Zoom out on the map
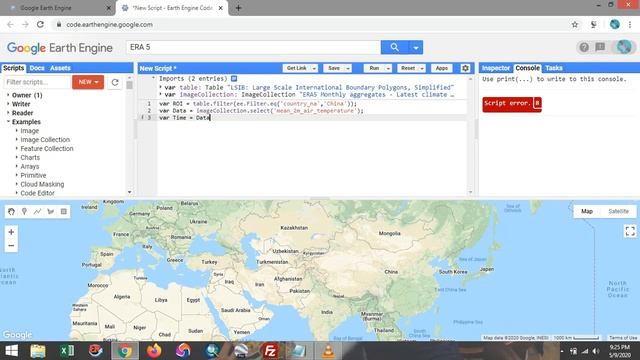640x360 pixels. [x=11, y=246]
